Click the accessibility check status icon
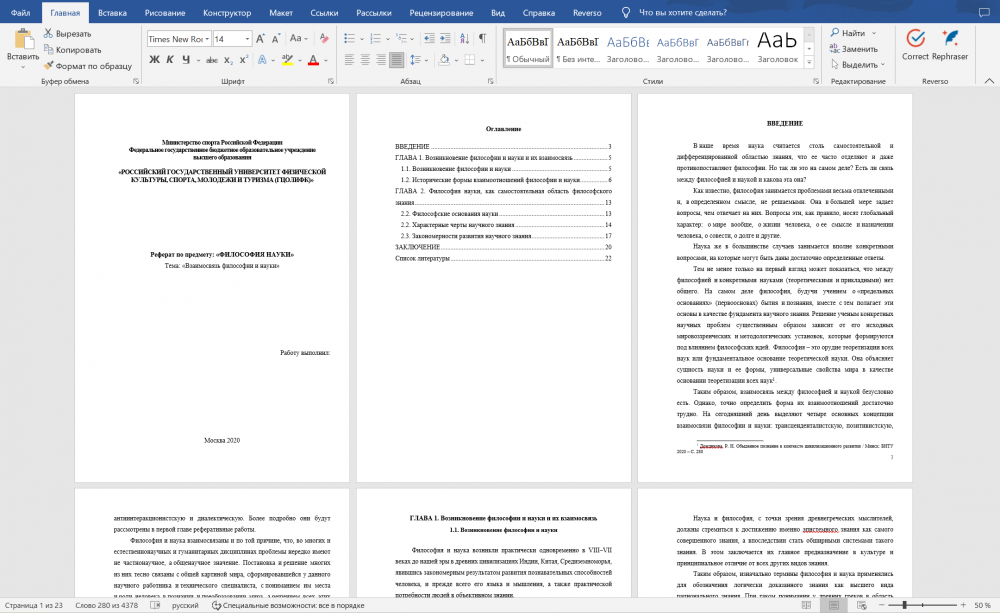 [216, 605]
